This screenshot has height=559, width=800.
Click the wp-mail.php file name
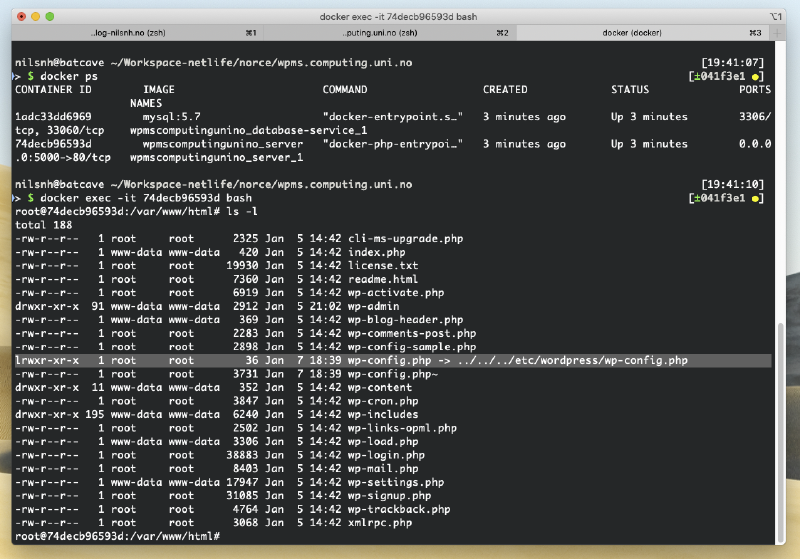pyautogui.click(x=383, y=469)
